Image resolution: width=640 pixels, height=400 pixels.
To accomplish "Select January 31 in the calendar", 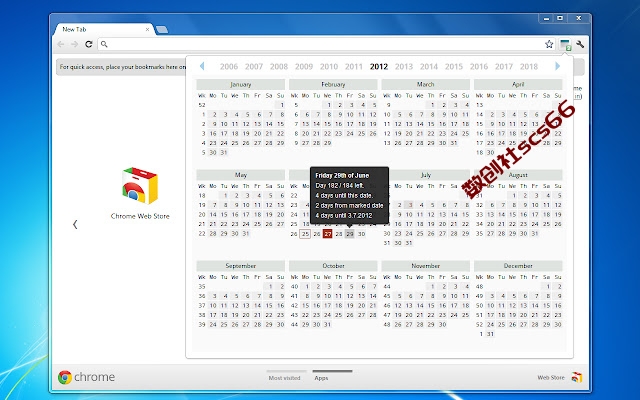I will [x=224, y=153].
